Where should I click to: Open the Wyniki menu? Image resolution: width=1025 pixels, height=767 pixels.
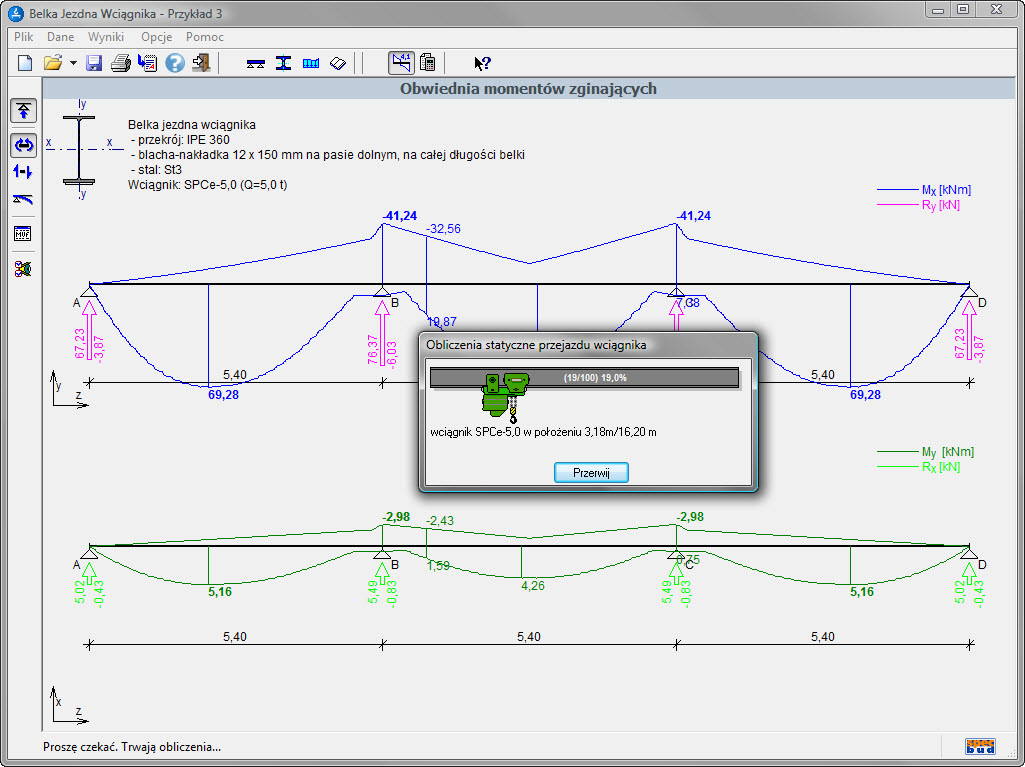tap(106, 37)
